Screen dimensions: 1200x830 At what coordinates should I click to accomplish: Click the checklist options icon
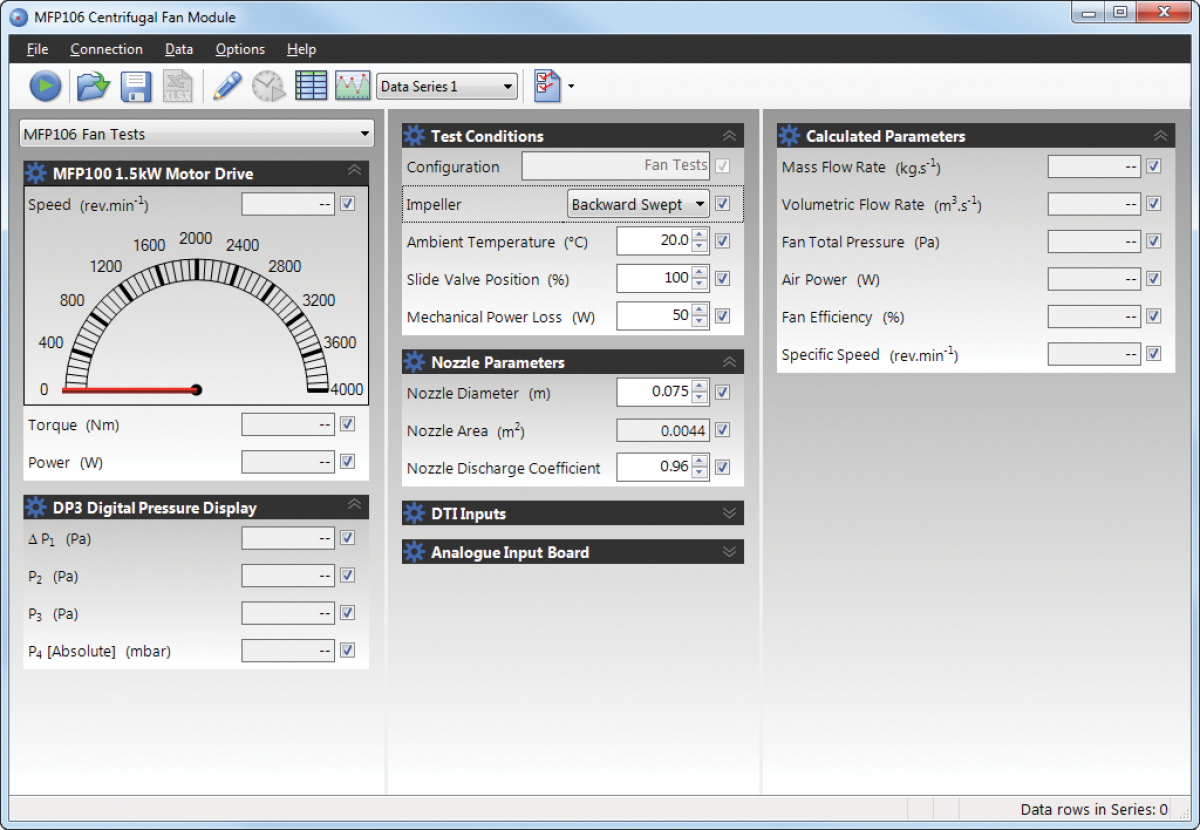547,86
